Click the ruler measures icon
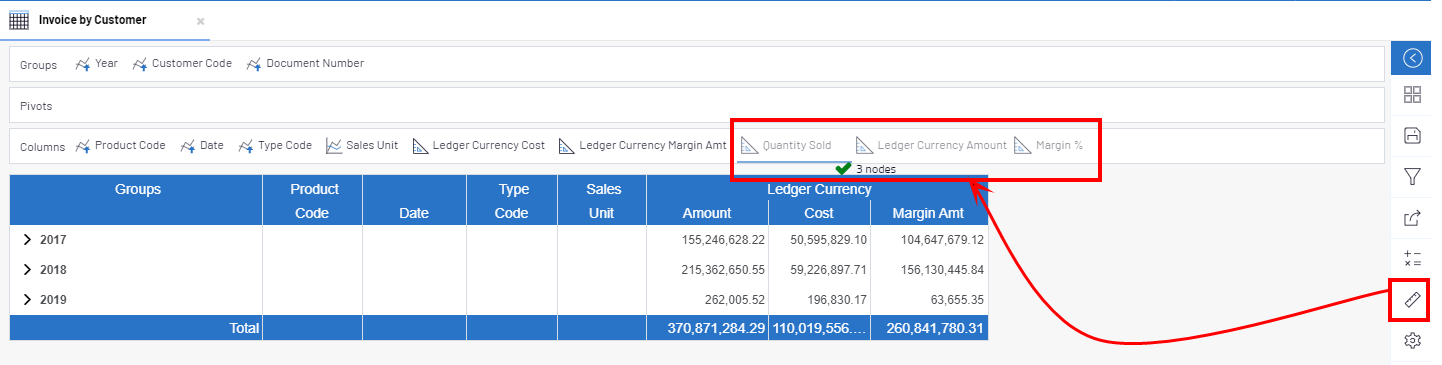1442x365 pixels. point(1412,300)
